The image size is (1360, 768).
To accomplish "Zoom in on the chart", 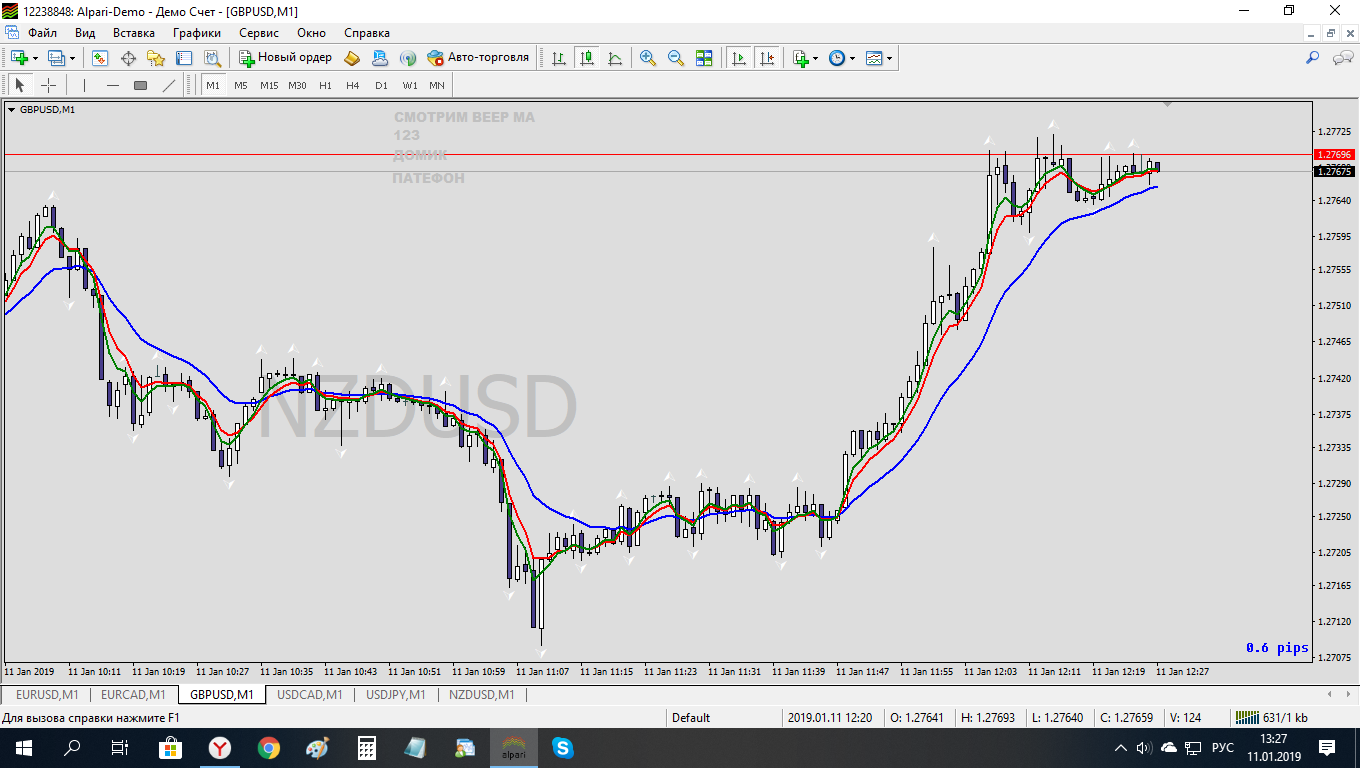I will tap(648, 58).
